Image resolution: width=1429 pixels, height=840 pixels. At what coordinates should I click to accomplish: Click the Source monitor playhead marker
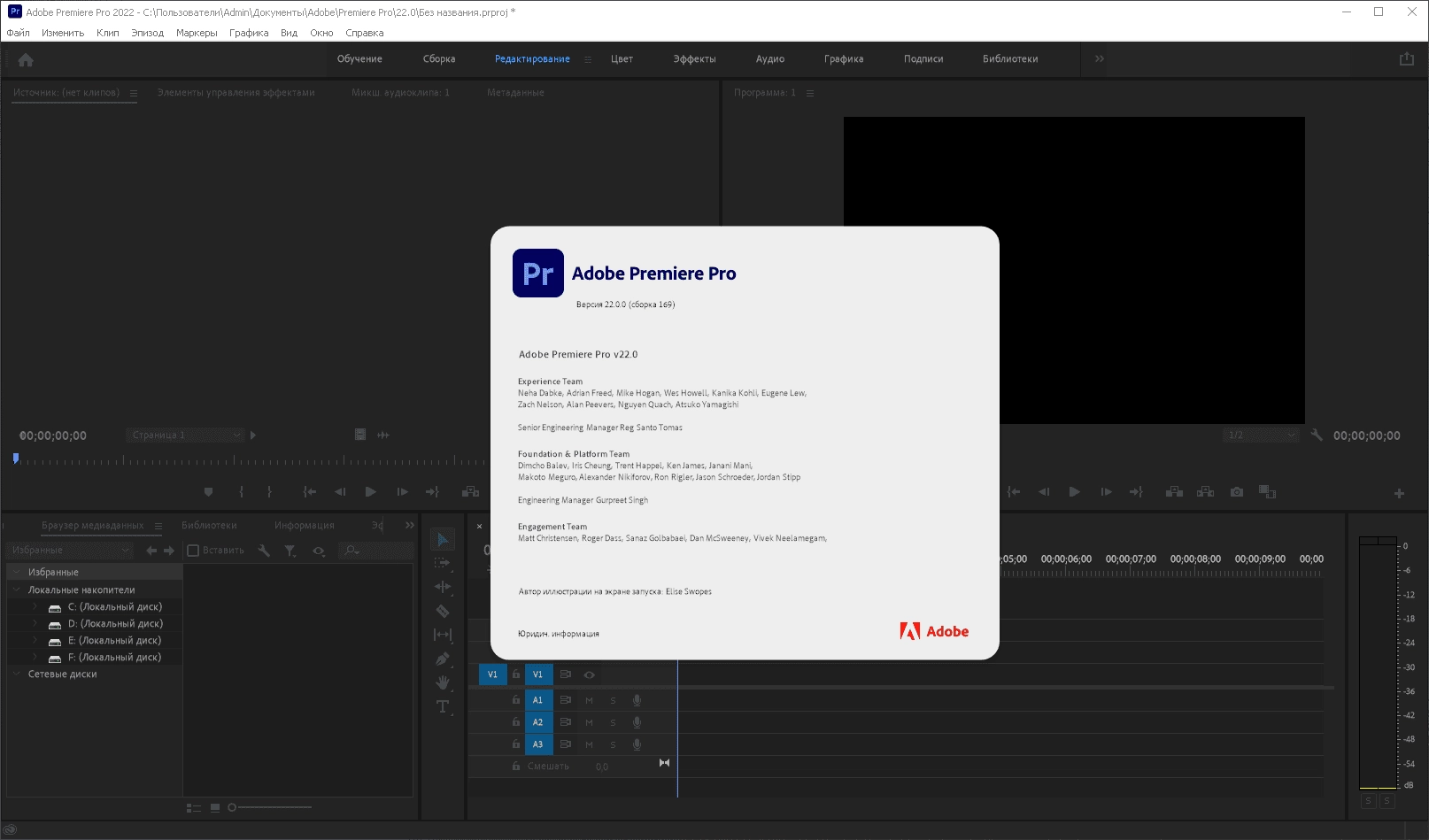pyautogui.click(x=15, y=459)
